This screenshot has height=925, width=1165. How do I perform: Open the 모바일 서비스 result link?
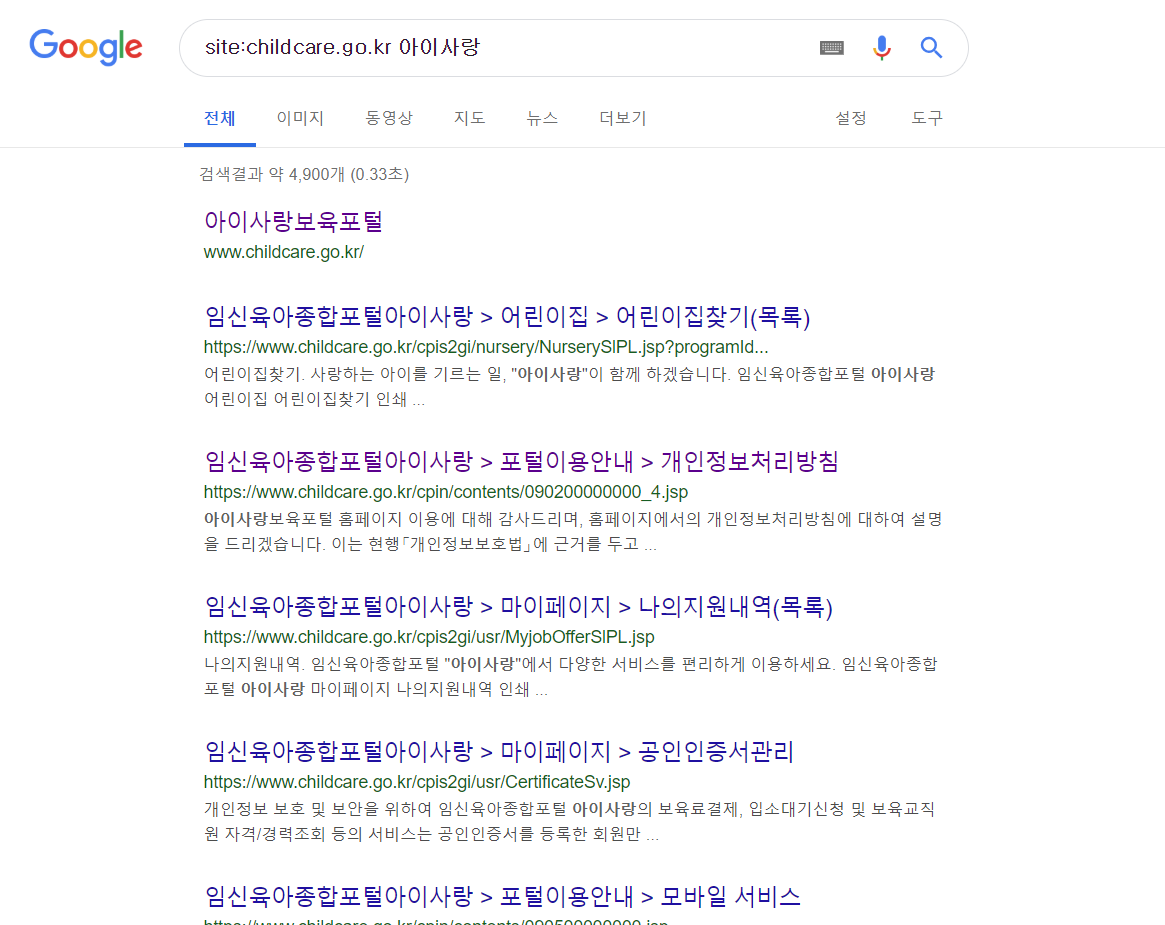502,895
